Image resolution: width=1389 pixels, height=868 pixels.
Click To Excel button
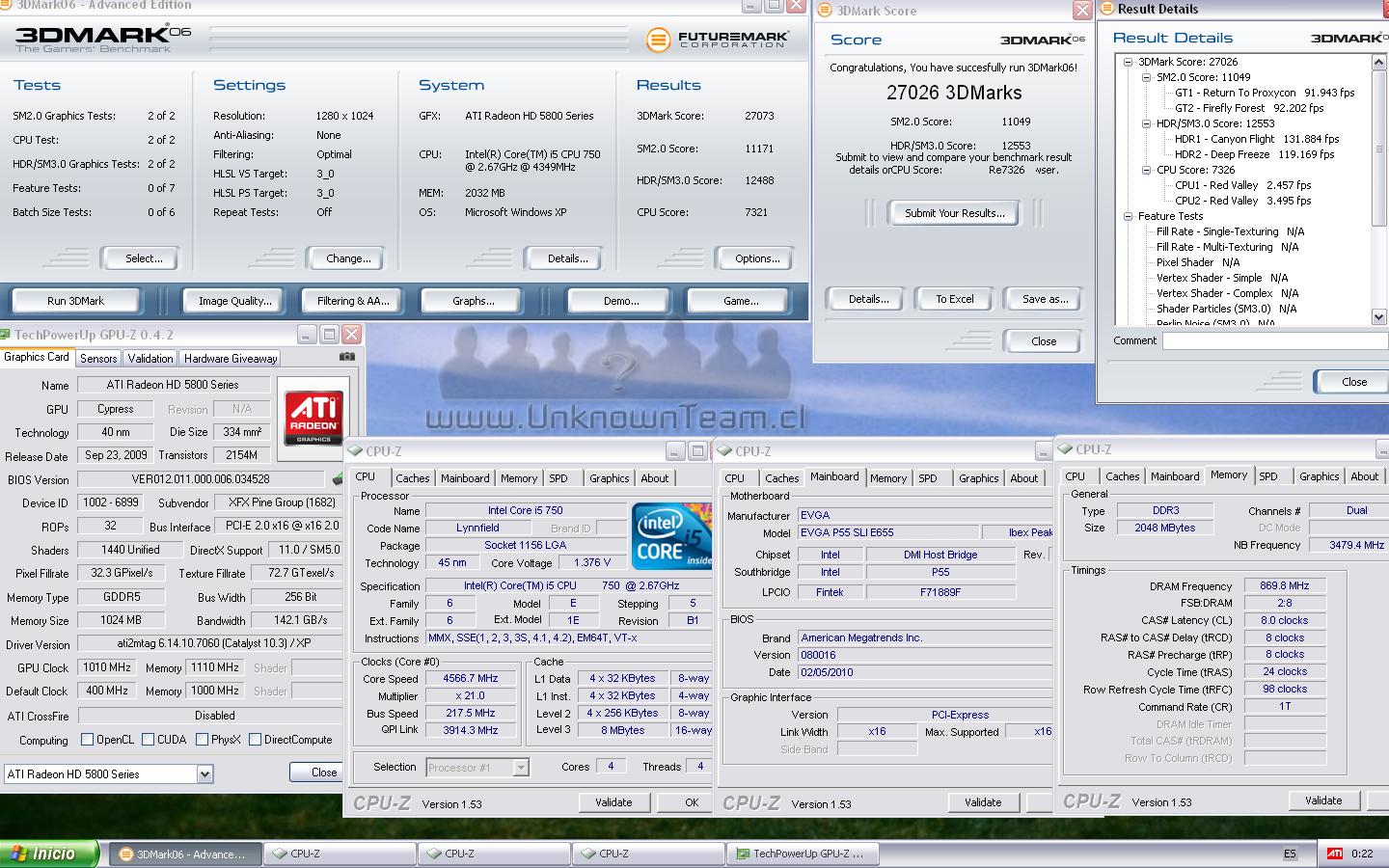pos(955,299)
